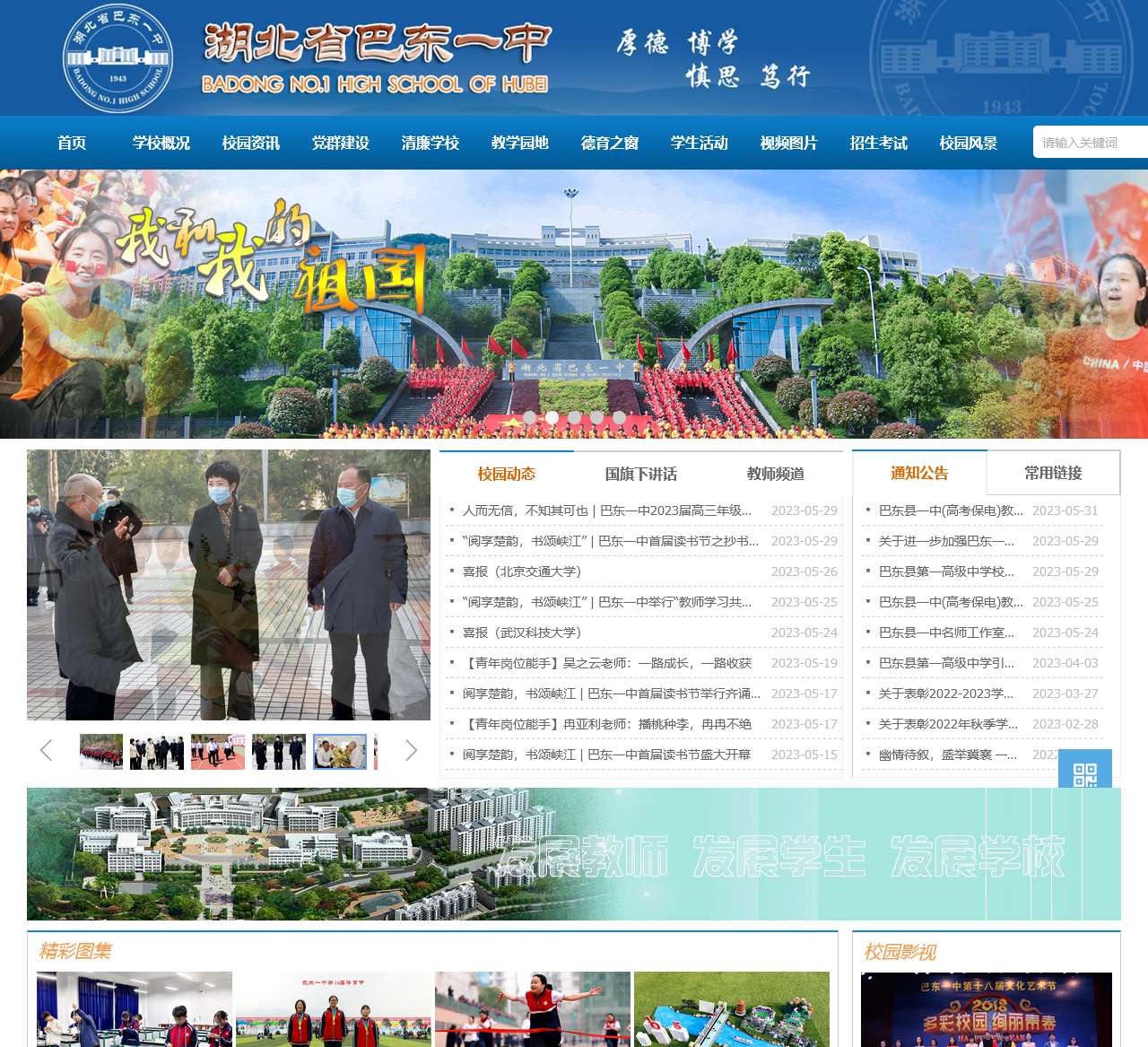Open the 首页 home menu item
The image size is (1148, 1047).
[x=72, y=143]
